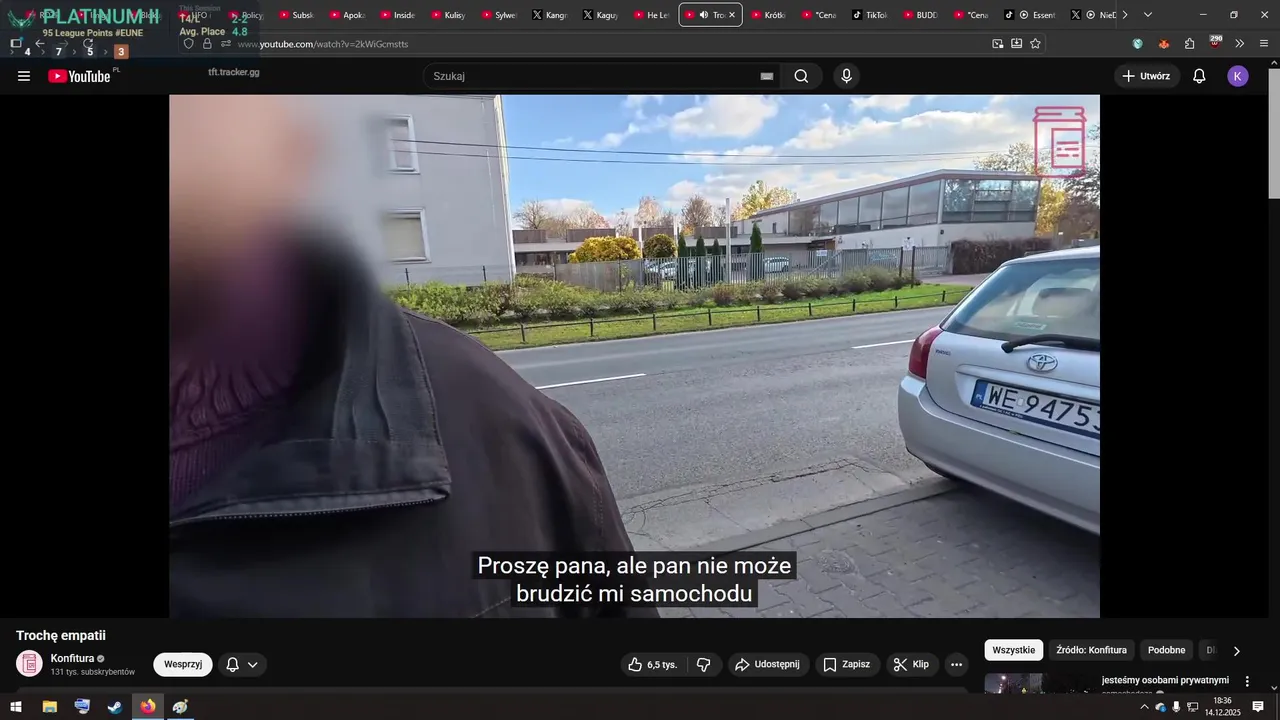
Task: Open the 'jesteśmy osobami prywatnymi' thumbnail
Action: click(x=1040, y=683)
